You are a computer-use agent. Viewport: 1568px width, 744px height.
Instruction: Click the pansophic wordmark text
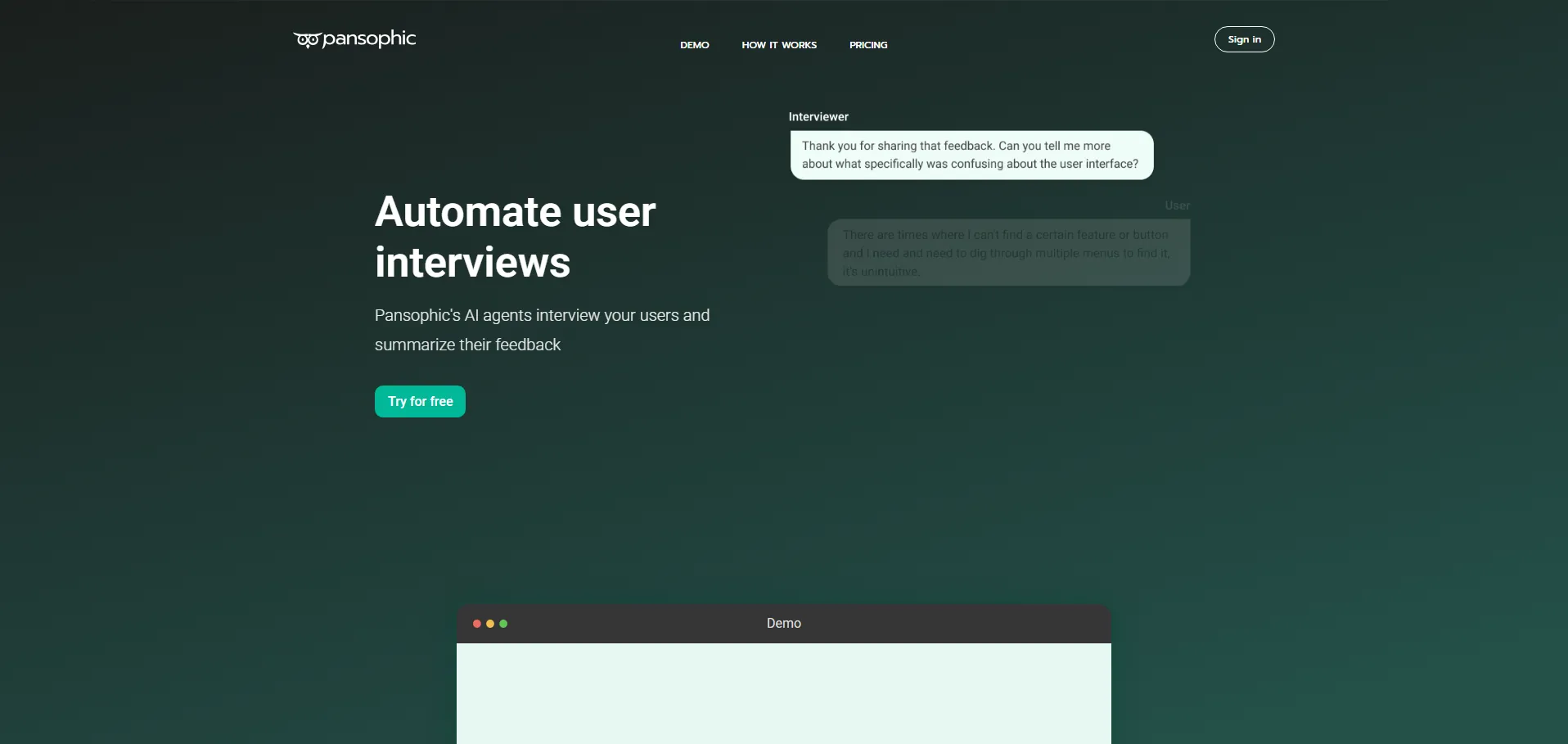[x=369, y=38]
